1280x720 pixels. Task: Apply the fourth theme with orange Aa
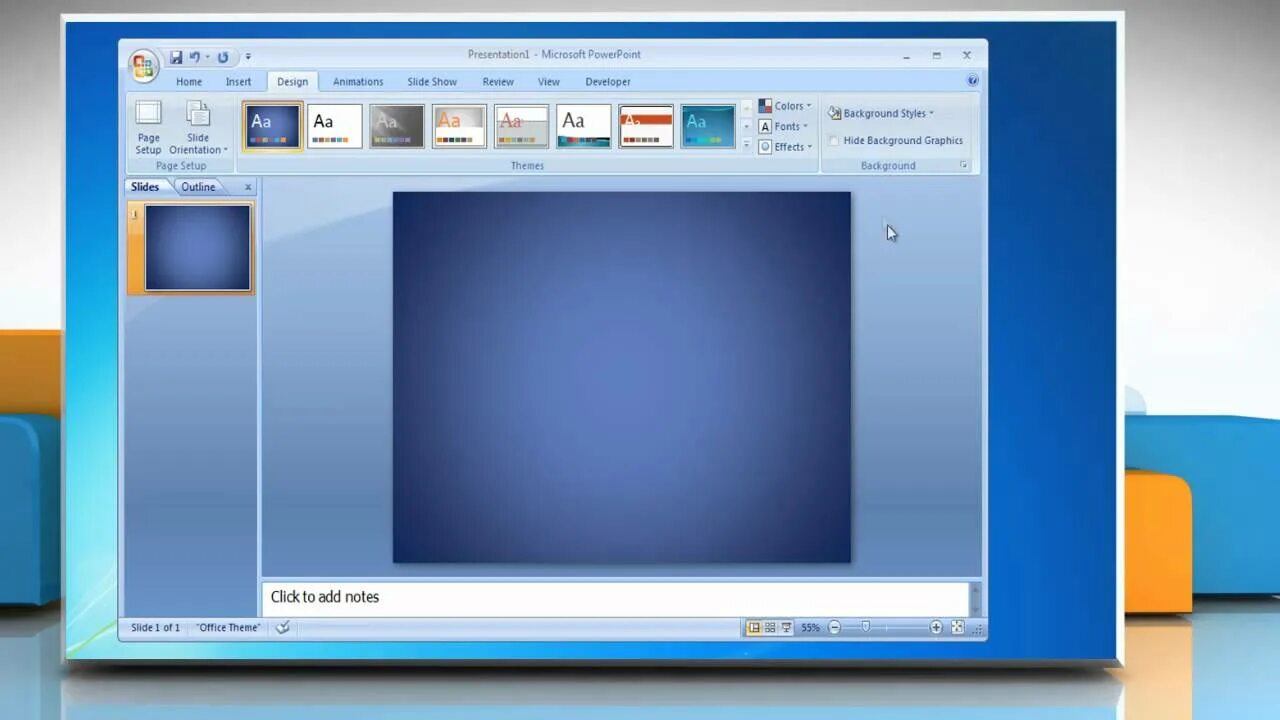[x=459, y=126]
